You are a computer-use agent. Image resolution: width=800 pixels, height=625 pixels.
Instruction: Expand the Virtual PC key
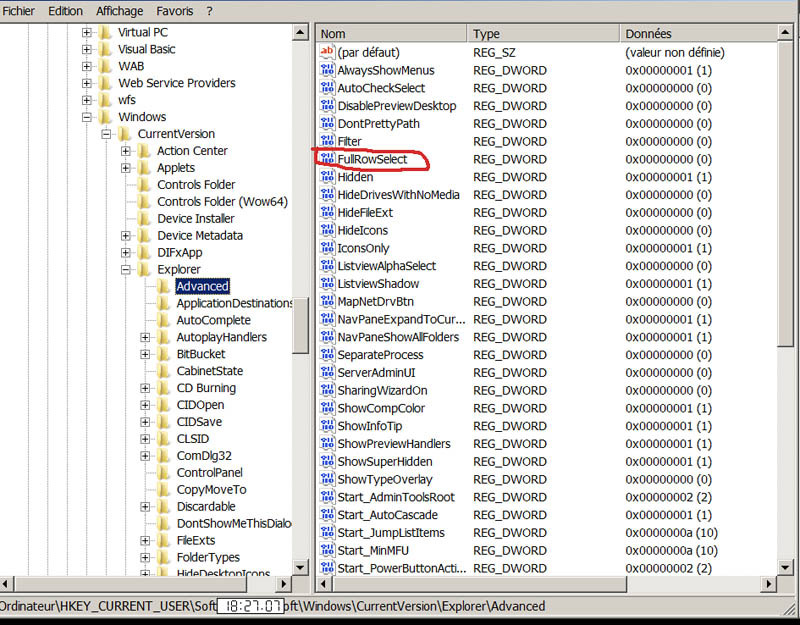[87, 32]
